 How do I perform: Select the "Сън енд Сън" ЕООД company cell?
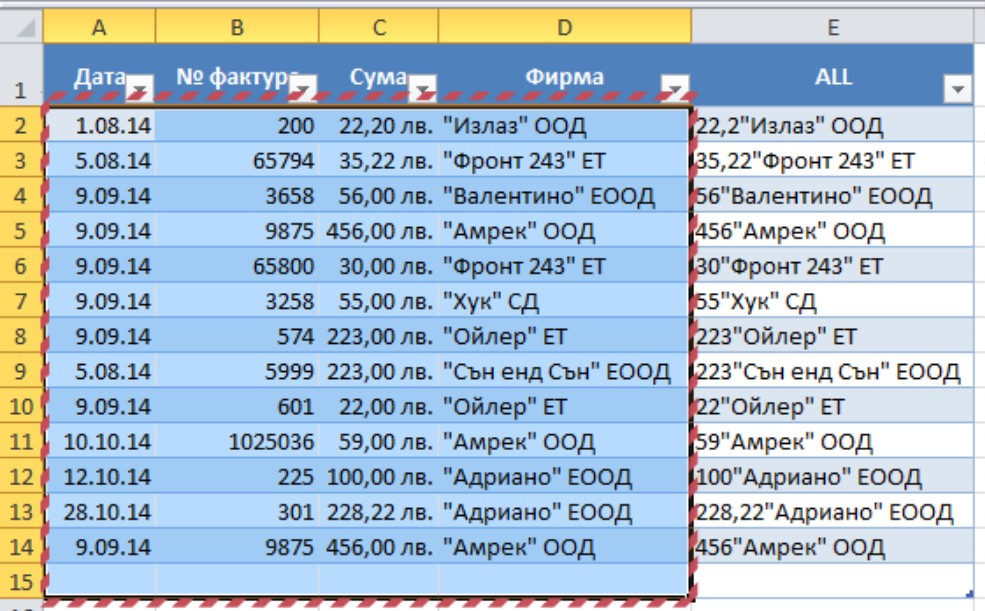[x=564, y=371]
